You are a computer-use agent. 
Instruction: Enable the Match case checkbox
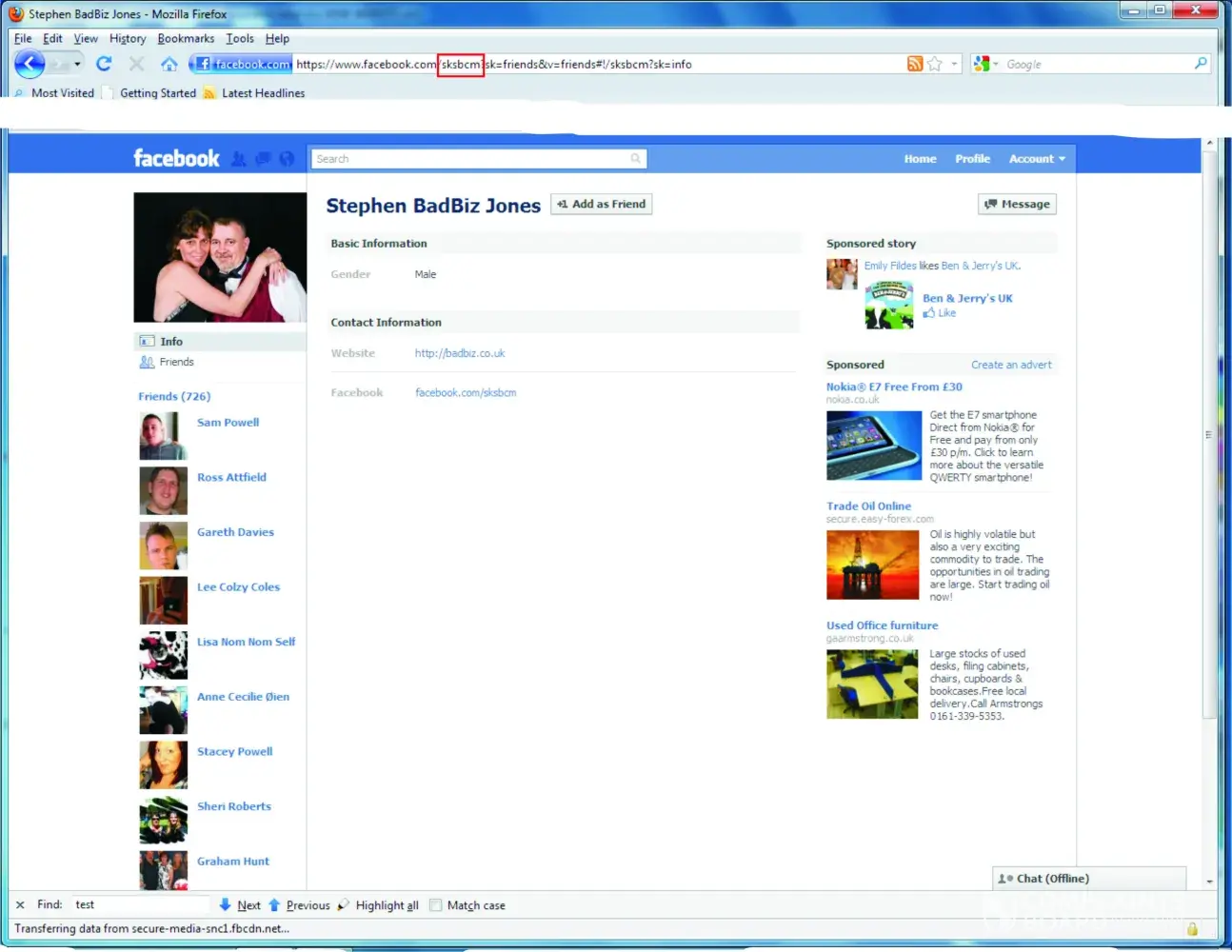coord(436,905)
